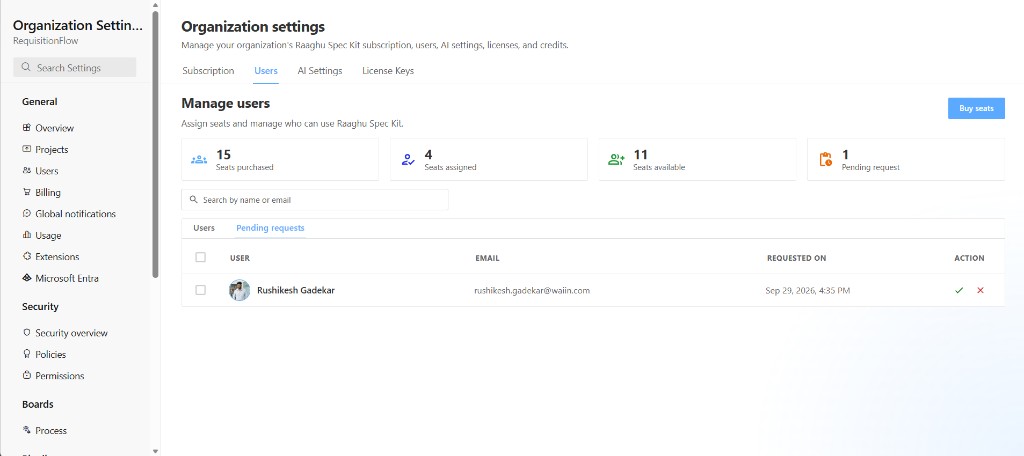Image resolution: width=1024 pixels, height=456 pixels.
Task: Switch to the AI Settings tab
Action: [320, 71]
